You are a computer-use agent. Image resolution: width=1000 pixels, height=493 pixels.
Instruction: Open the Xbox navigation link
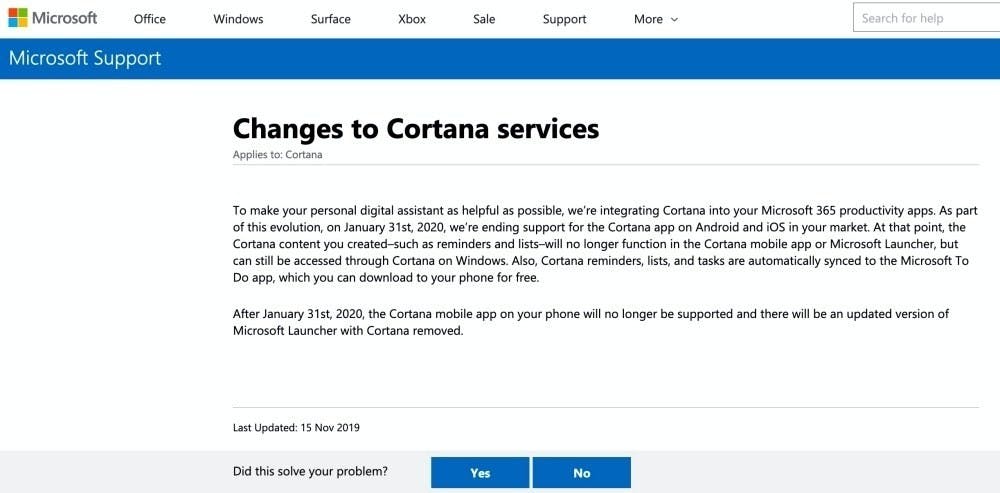point(411,19)
